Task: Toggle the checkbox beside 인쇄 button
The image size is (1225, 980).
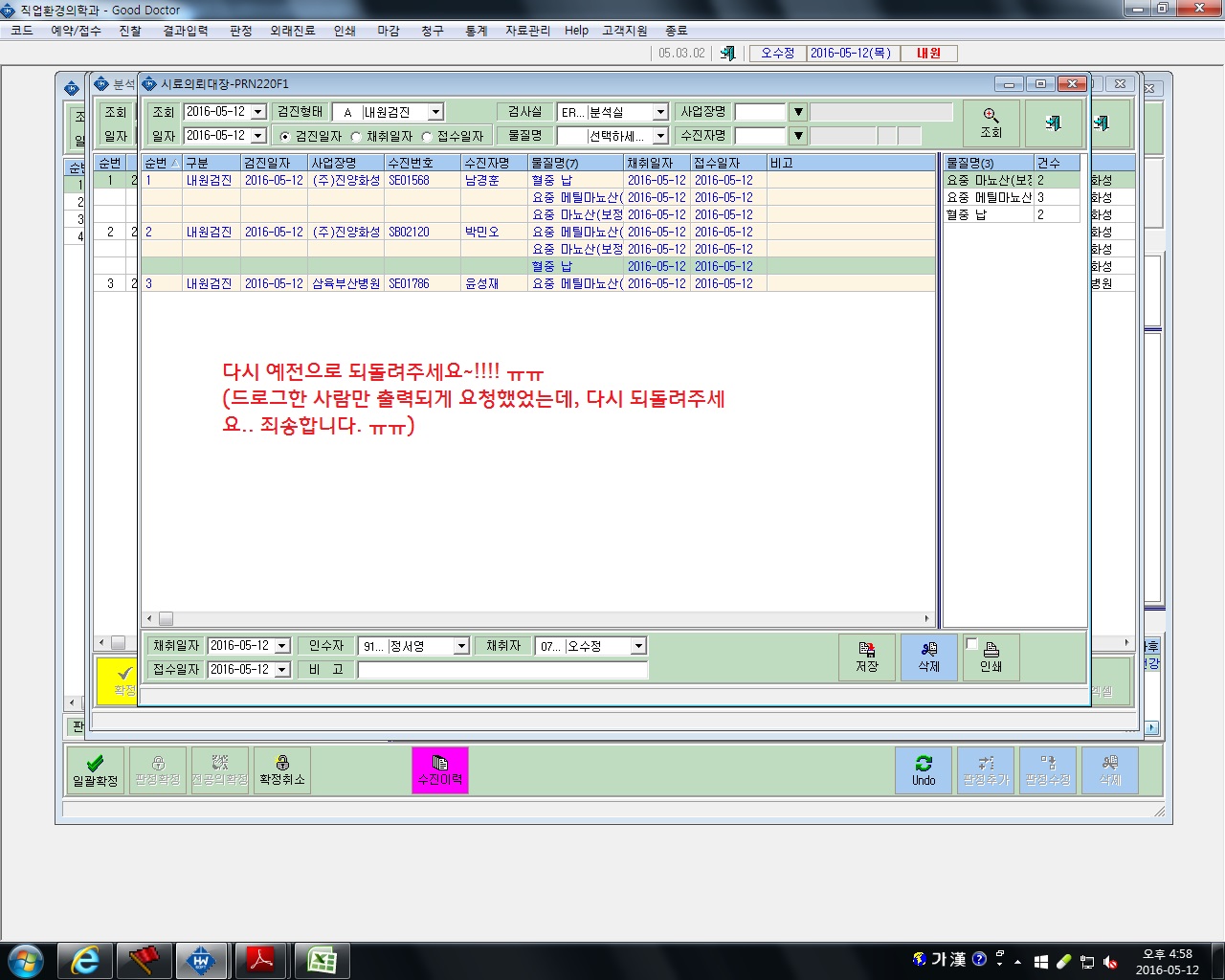Action: [x=971, y=643]
